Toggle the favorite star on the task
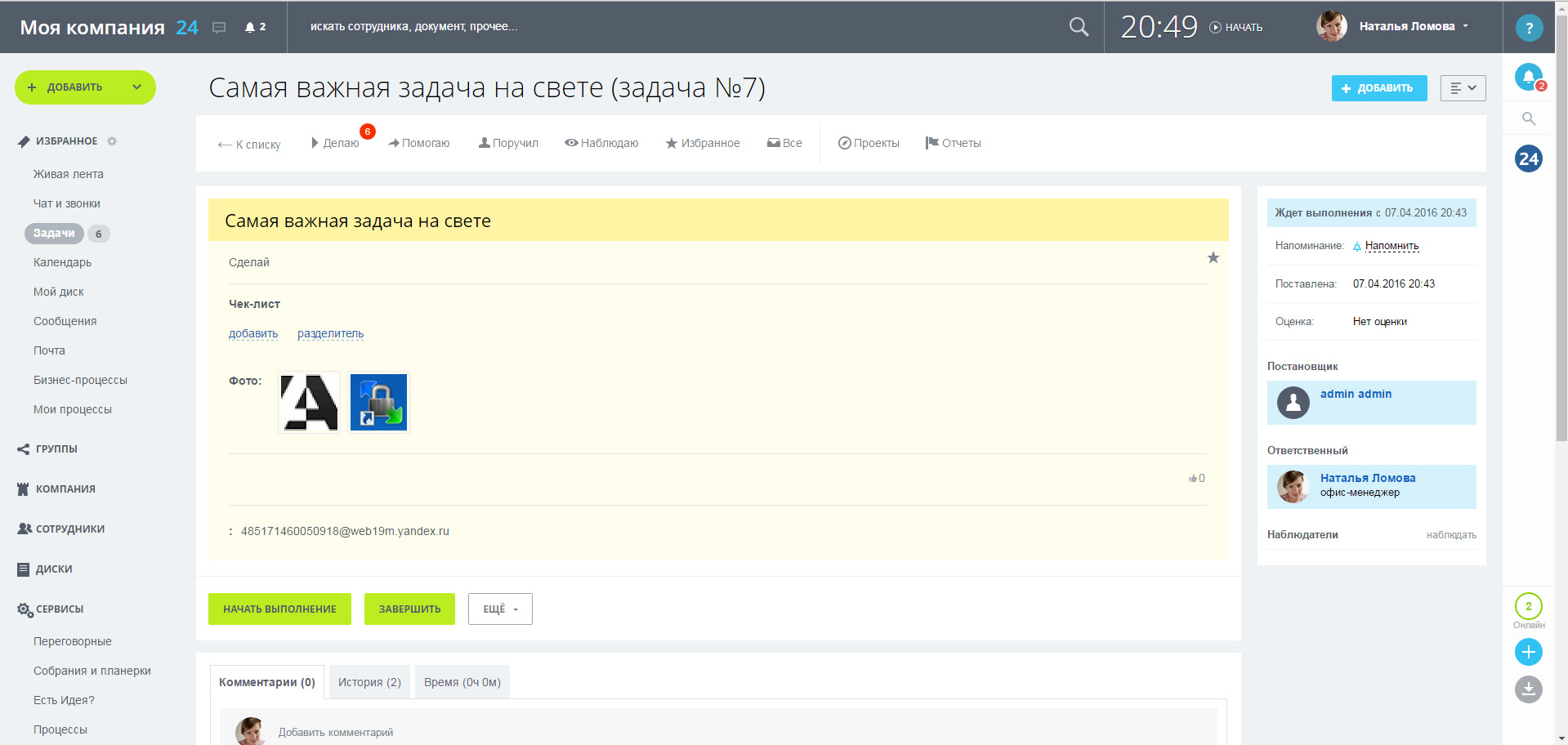The width and height of the screenshot is (1568, 745). (x=1213, y=258)
